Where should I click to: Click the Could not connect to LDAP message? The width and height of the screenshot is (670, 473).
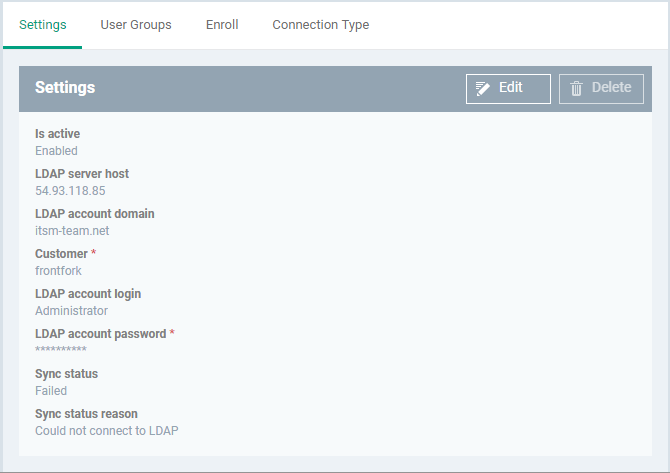coord(107,431)
